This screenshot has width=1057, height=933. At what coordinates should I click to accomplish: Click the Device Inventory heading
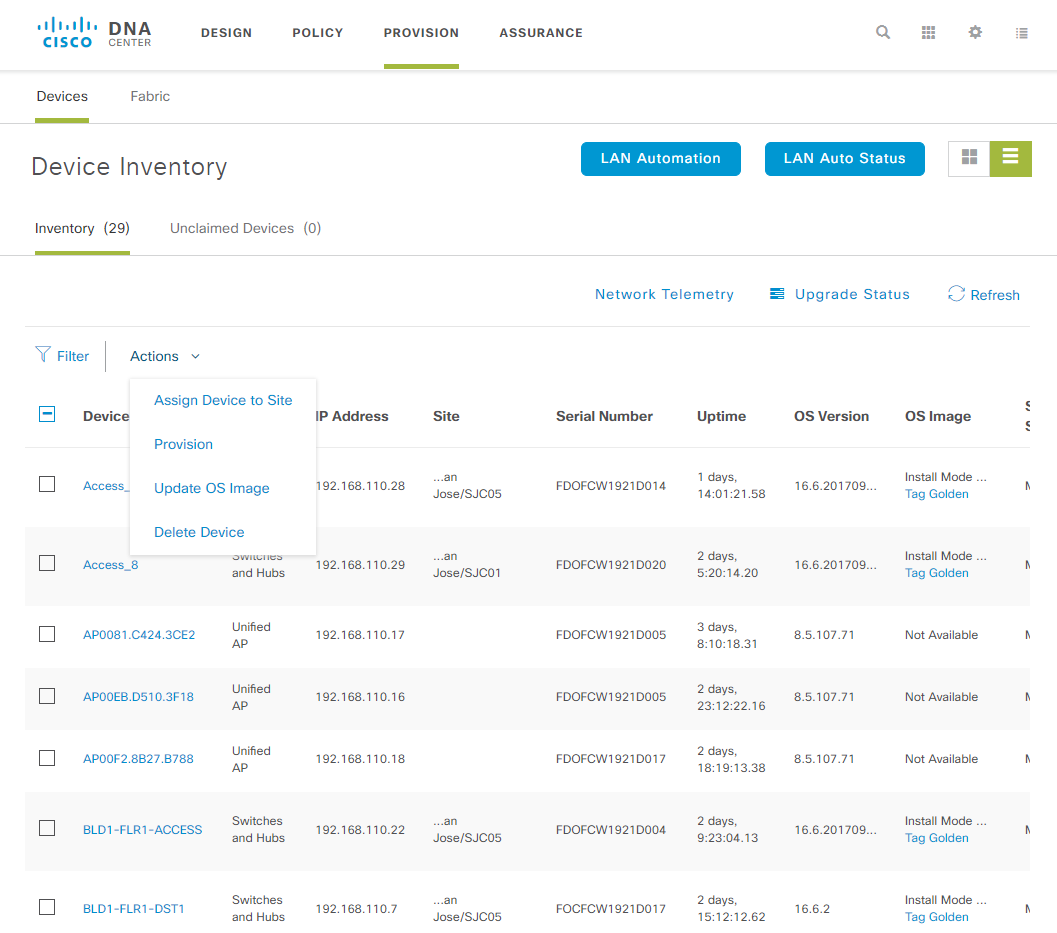pos(129,167)
